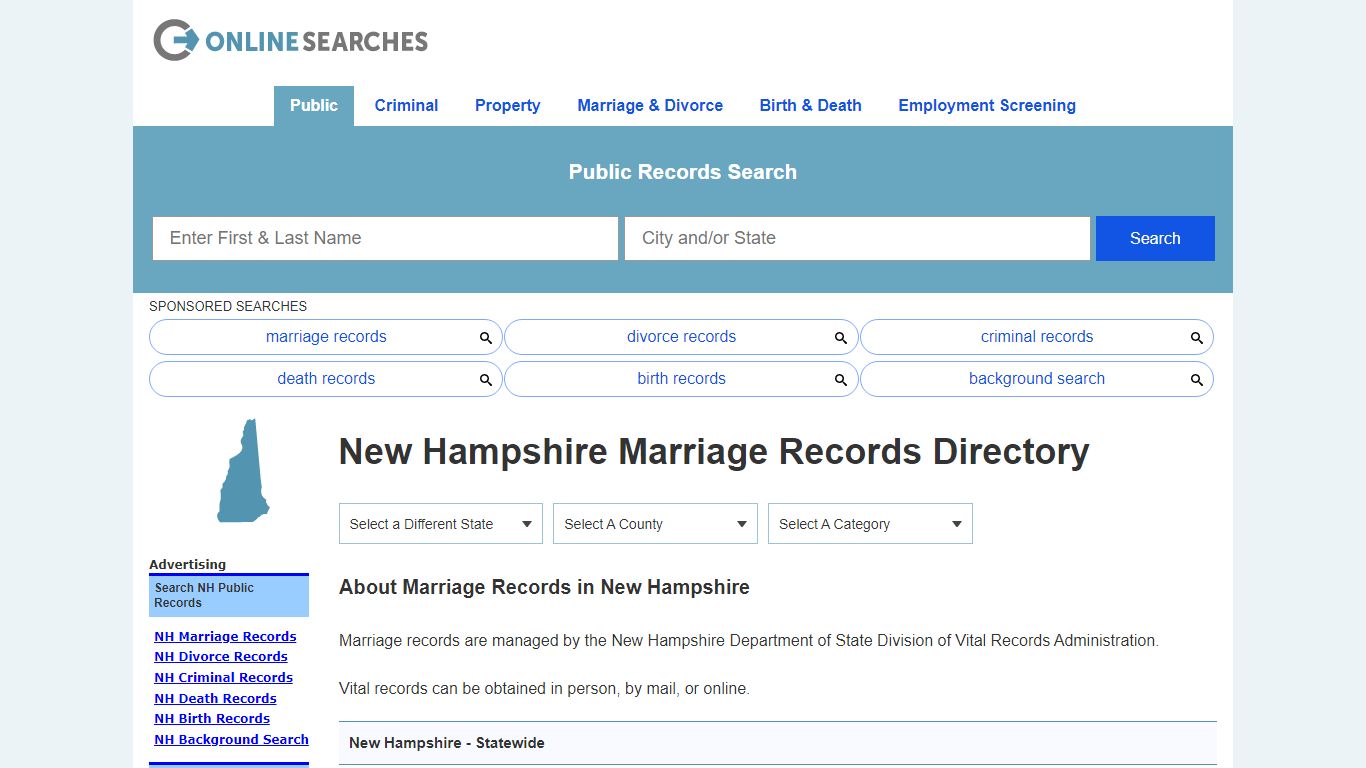Open sponsored search criminal records
Screen dimensions: 1366x768
(x=1037, y=337)
